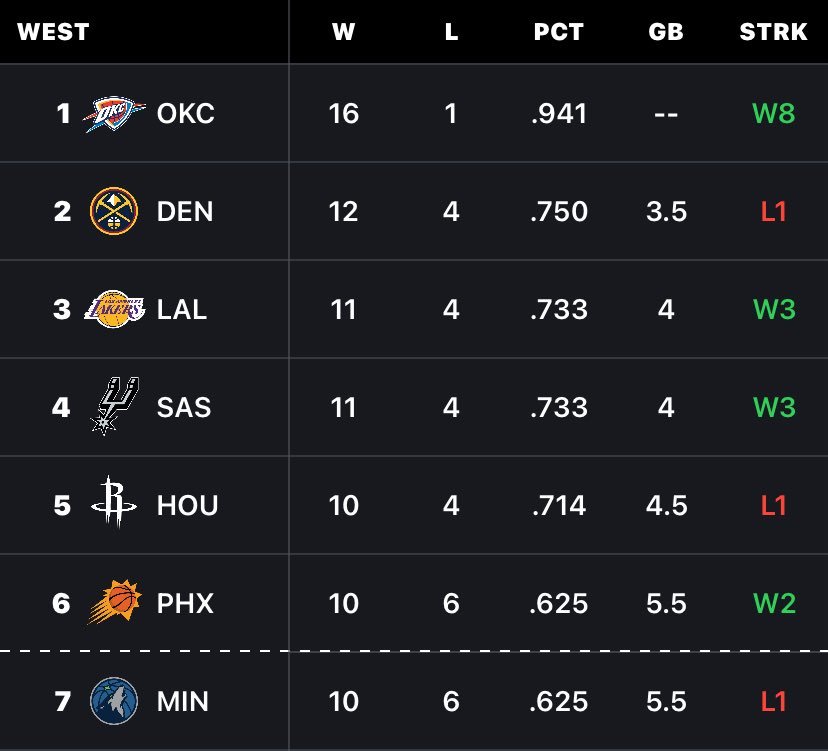
Task: Click the GB column header
Action: coord(666,32)
